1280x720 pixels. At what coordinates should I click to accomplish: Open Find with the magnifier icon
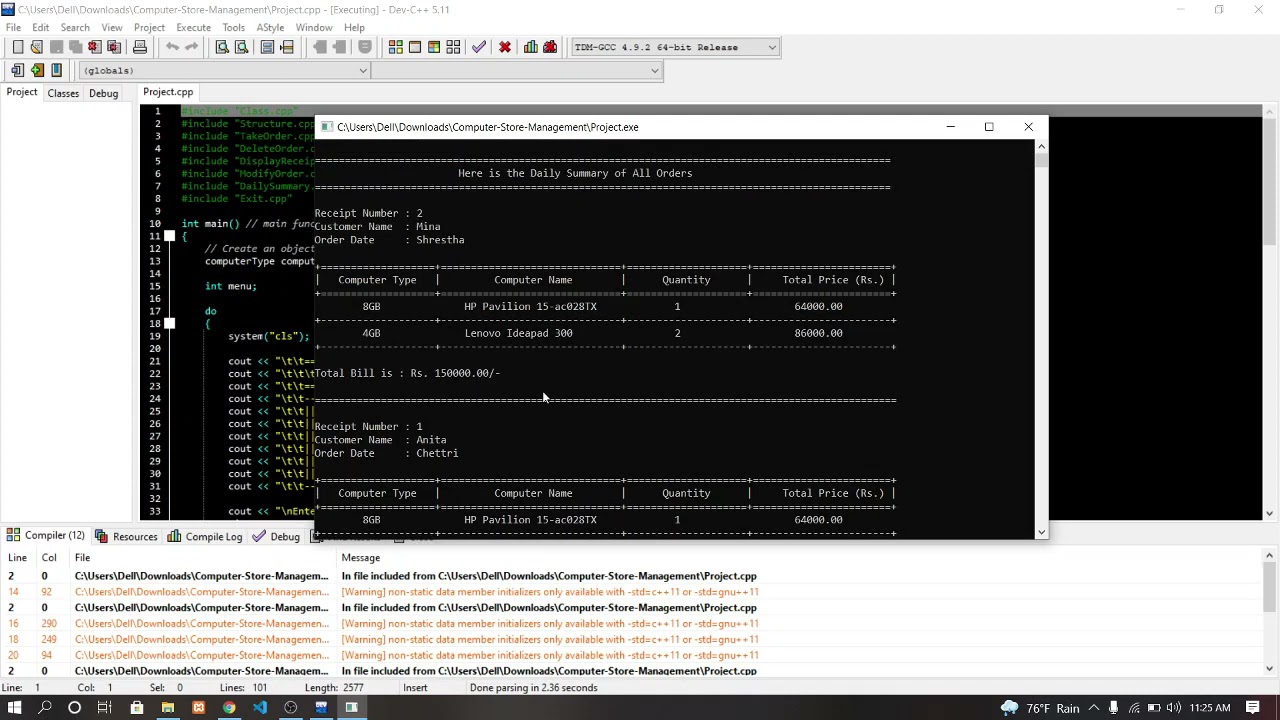tap(222, 47)
